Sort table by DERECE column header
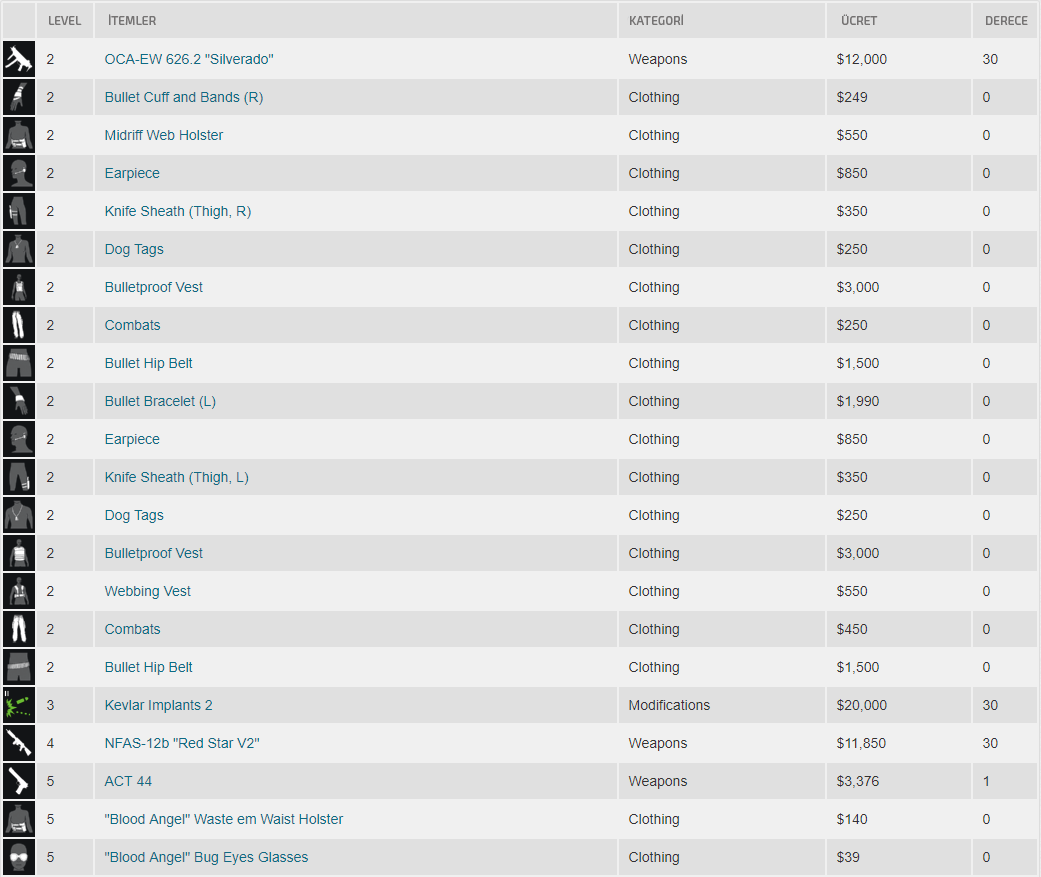Image resolution: width=1041 pixels, height=877 pixels. [x=1006, y=21]
